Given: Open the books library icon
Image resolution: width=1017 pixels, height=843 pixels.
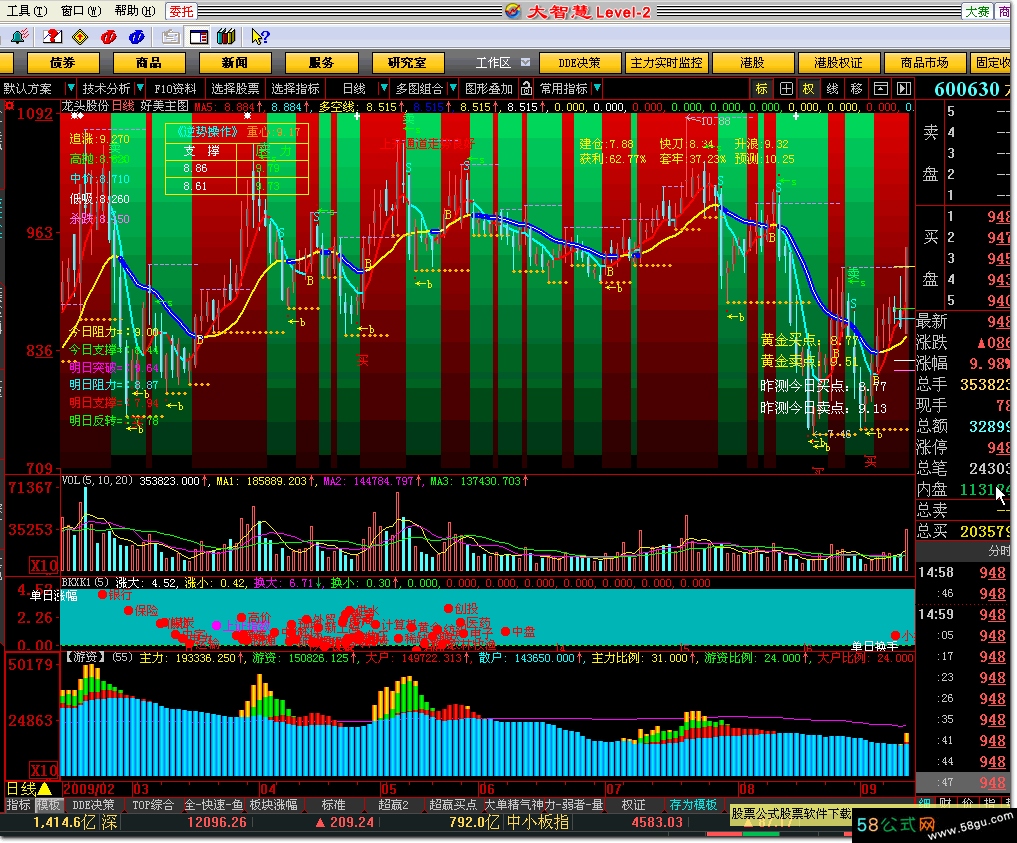Looking at the screenshot, I should point(226,36).
